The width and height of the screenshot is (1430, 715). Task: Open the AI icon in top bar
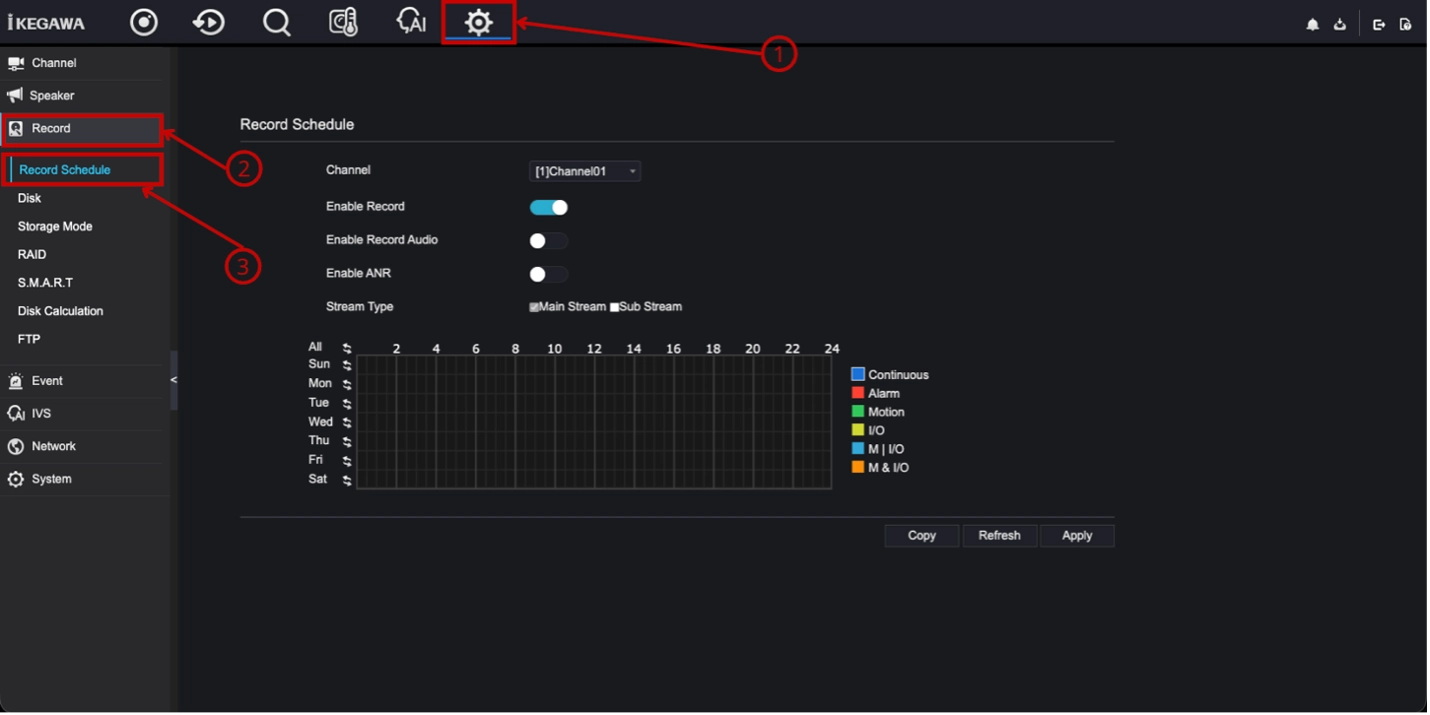411,22
